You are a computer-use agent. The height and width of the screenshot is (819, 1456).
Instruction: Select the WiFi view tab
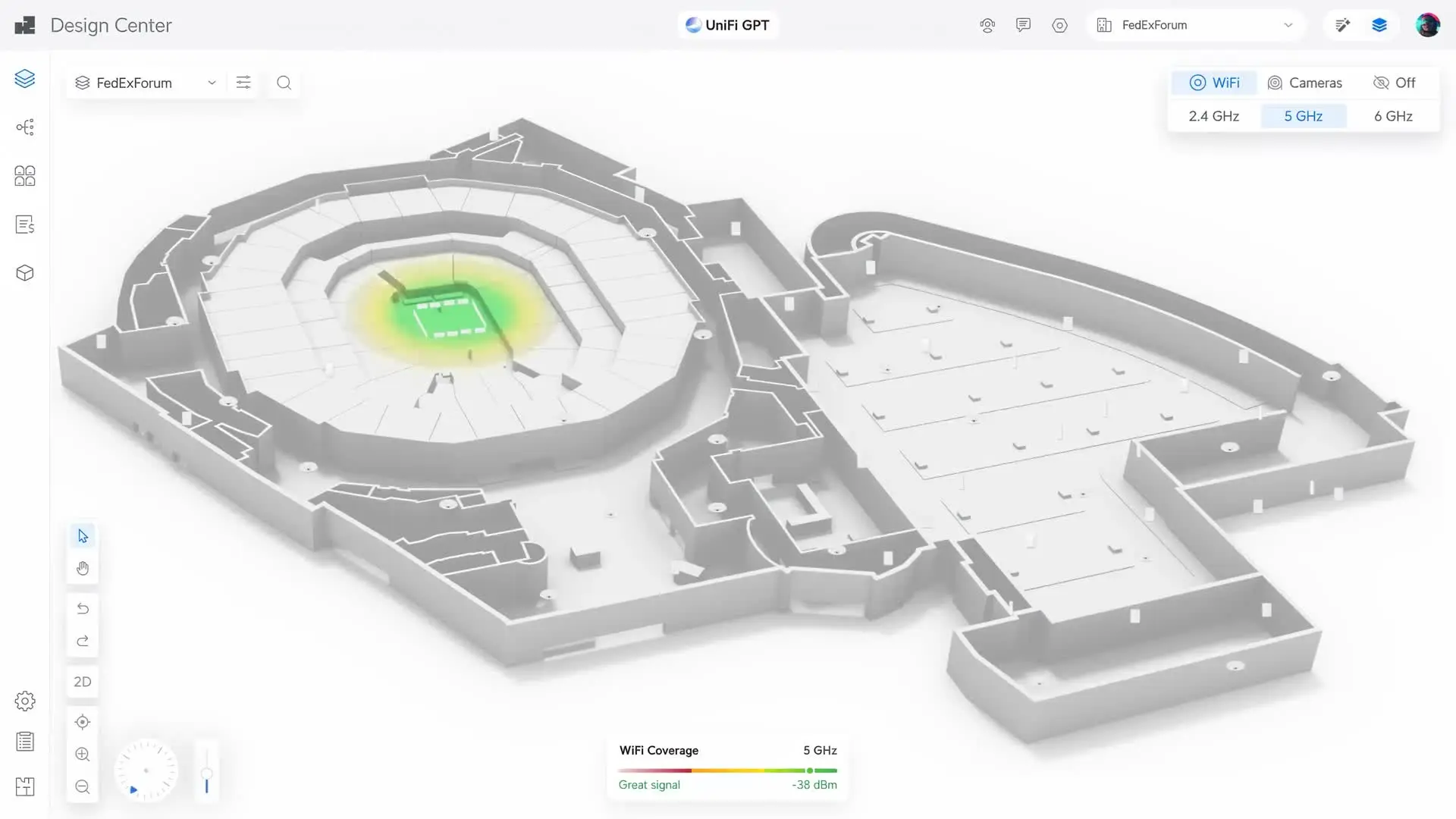pos(1214,83)
